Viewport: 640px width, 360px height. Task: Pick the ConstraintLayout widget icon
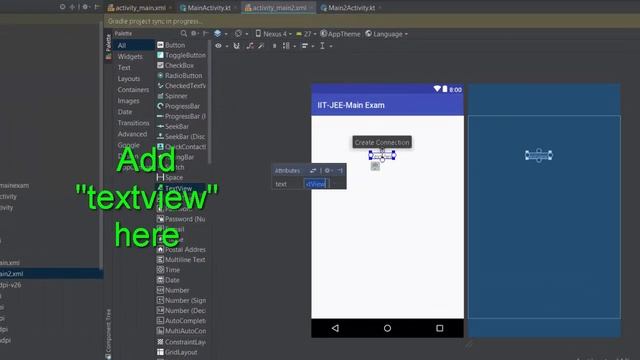[x=160, y=342]
